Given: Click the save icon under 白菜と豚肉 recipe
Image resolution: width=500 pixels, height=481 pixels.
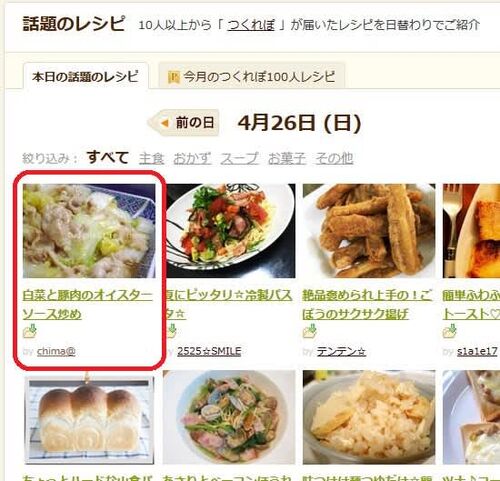Looking at the screenshot, I should 30,331.
